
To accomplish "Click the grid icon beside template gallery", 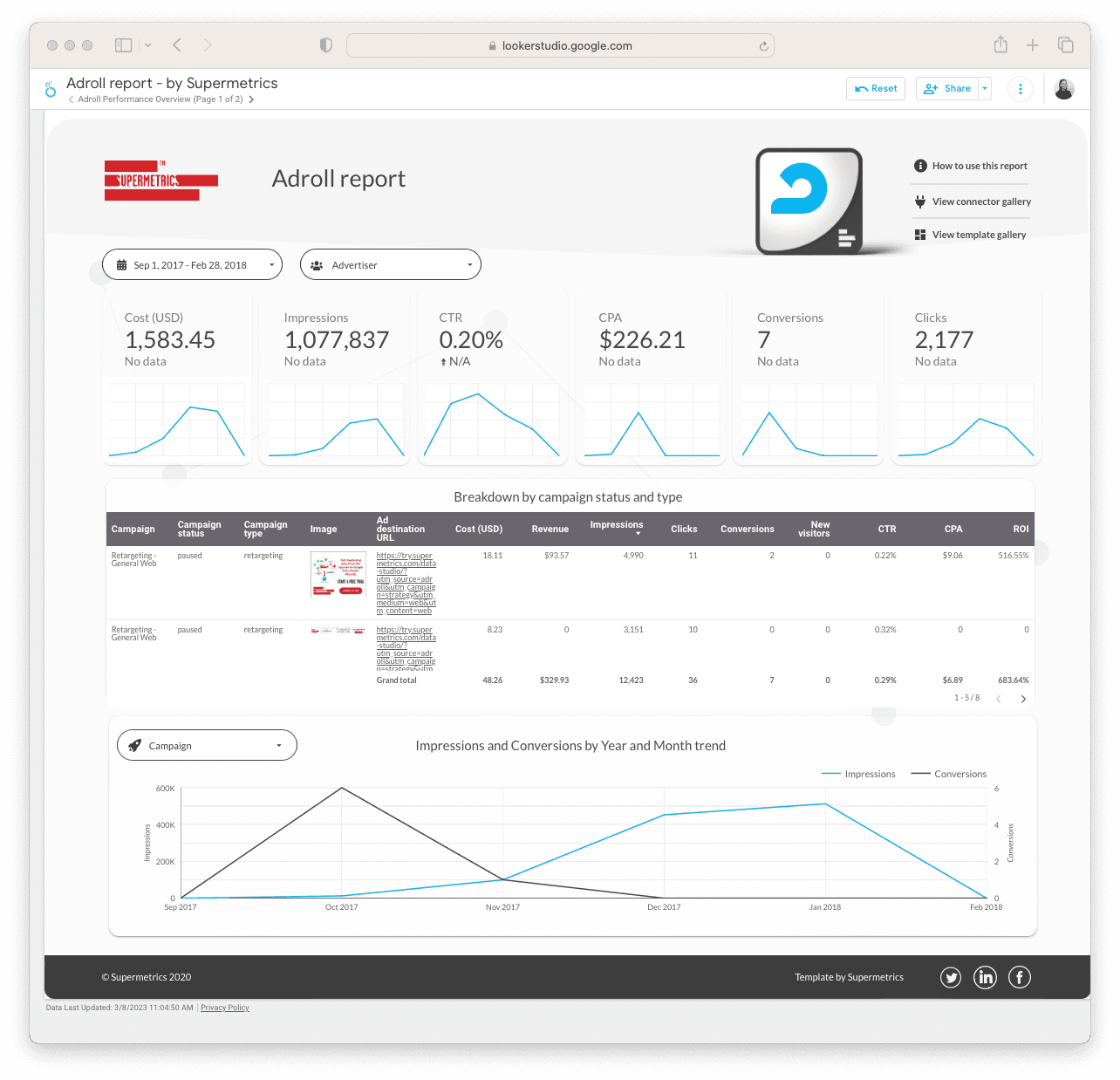I will pyautogui.click(x=920, y=235).
